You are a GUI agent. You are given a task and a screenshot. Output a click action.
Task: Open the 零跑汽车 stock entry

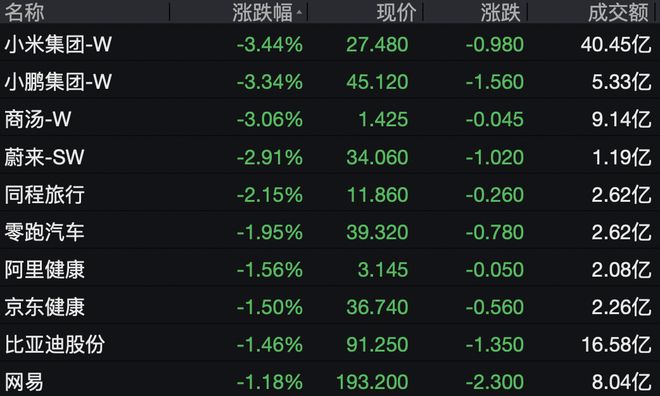(x=330, y=231)
